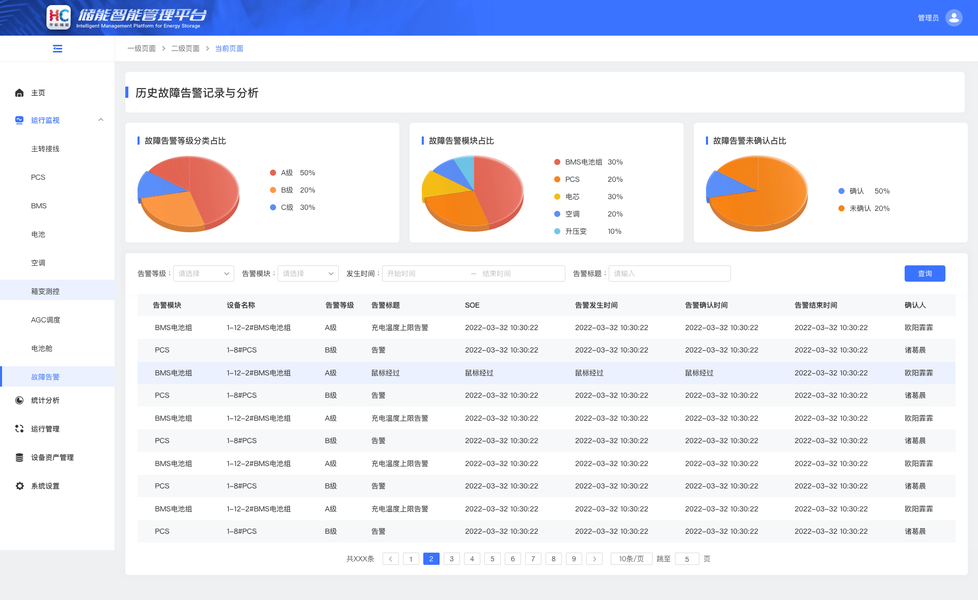Click the B级 orange legend dot
Screen dimensions: 978x600
point(273,190)
